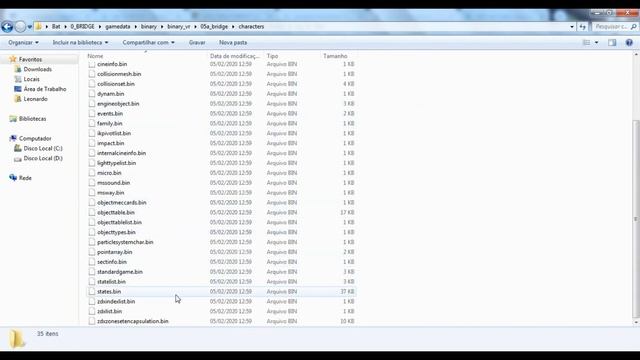Image resolution: width=640 pixels, height=360 pixels.
Task: Open Incluir na biblioteca menu
Action: [80, 42]
